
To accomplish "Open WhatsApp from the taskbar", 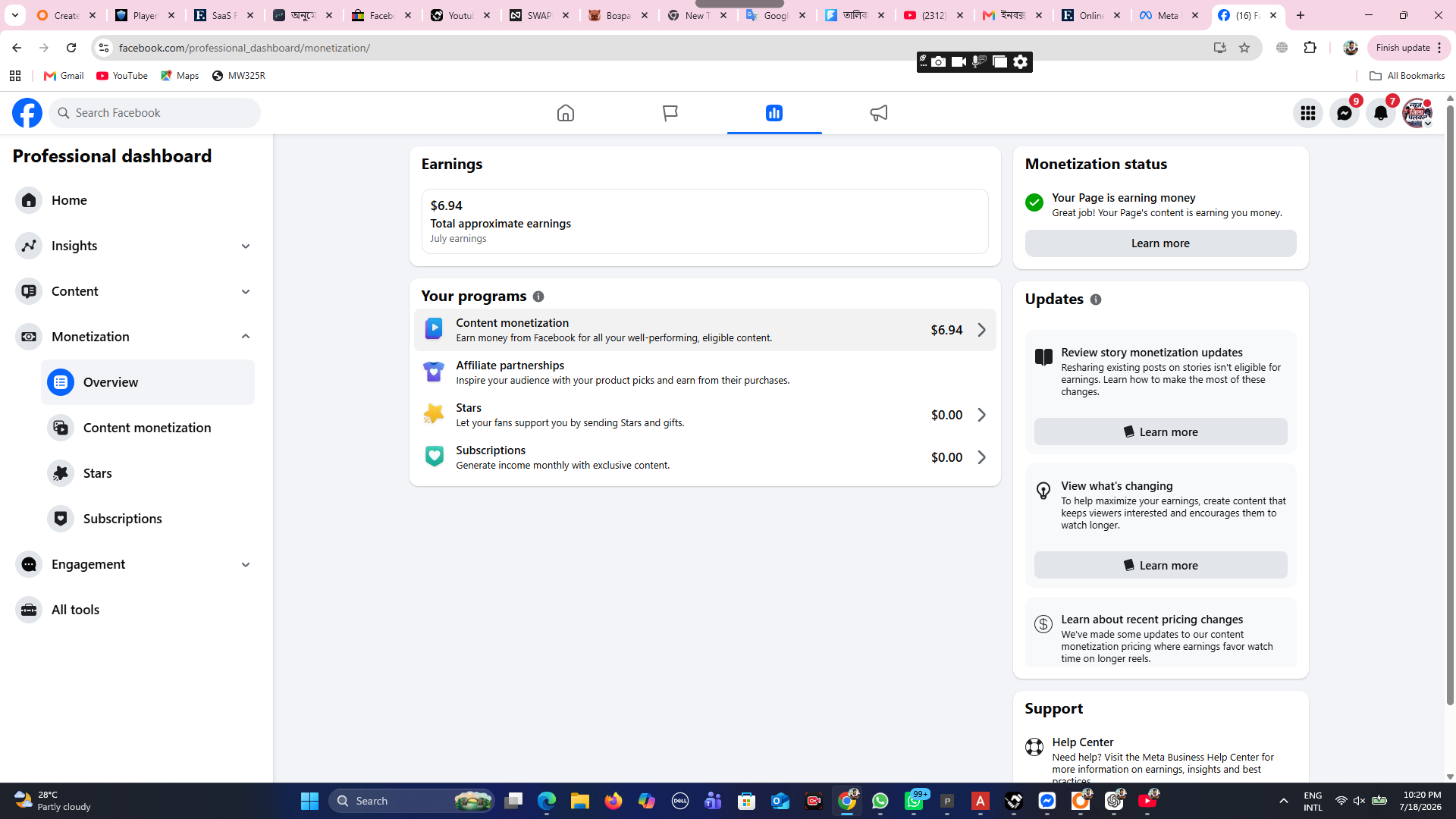I will click(880, 801).
